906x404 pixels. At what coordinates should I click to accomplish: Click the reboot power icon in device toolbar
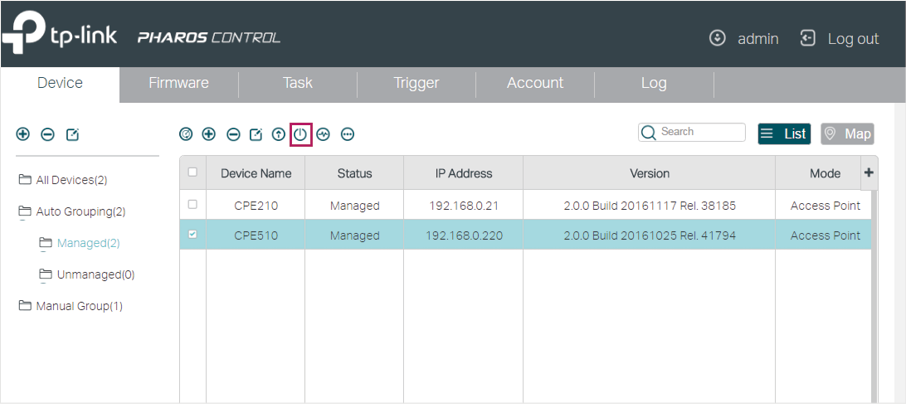300,135
